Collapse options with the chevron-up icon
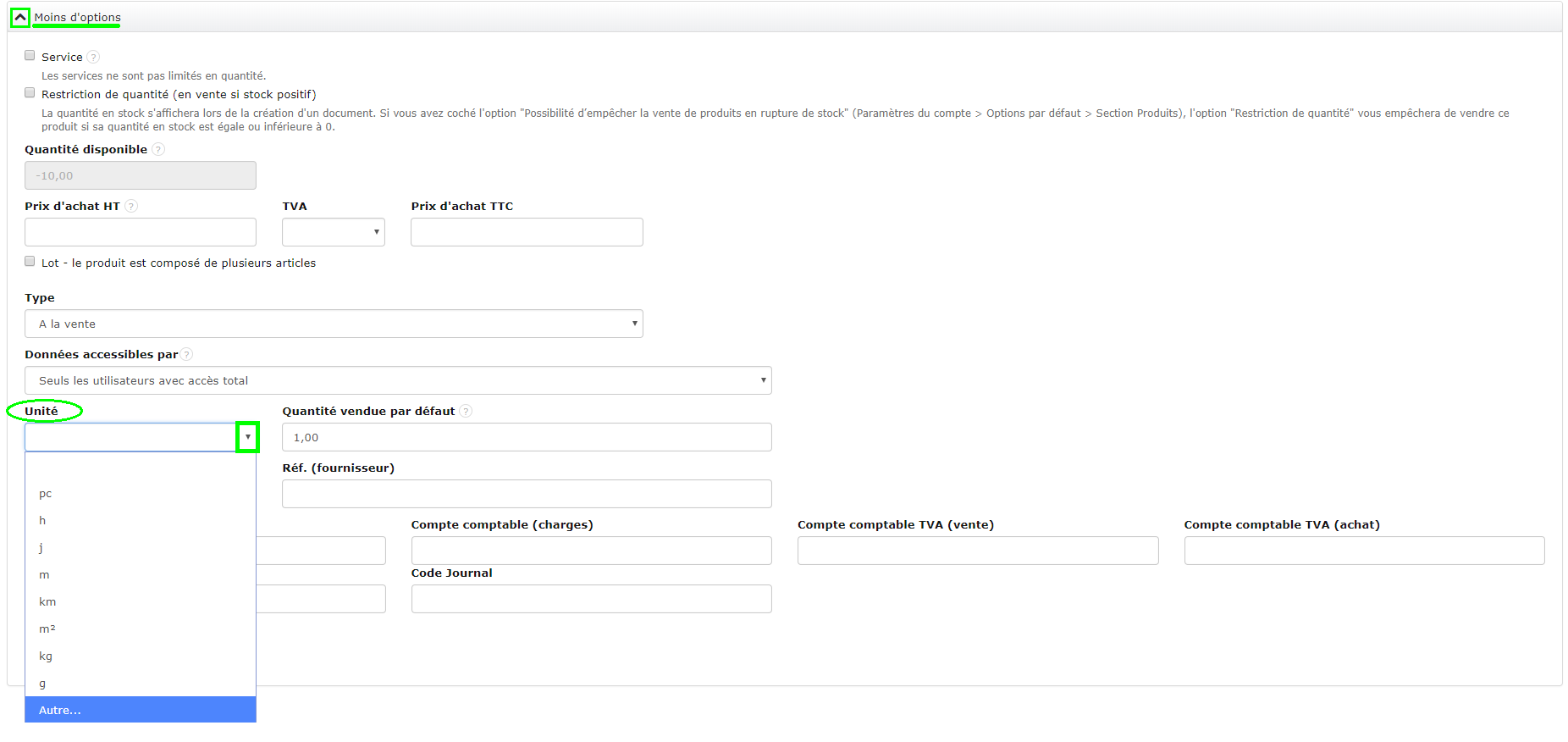Viewport: 1568px width, 742px height. click(20, 17)
